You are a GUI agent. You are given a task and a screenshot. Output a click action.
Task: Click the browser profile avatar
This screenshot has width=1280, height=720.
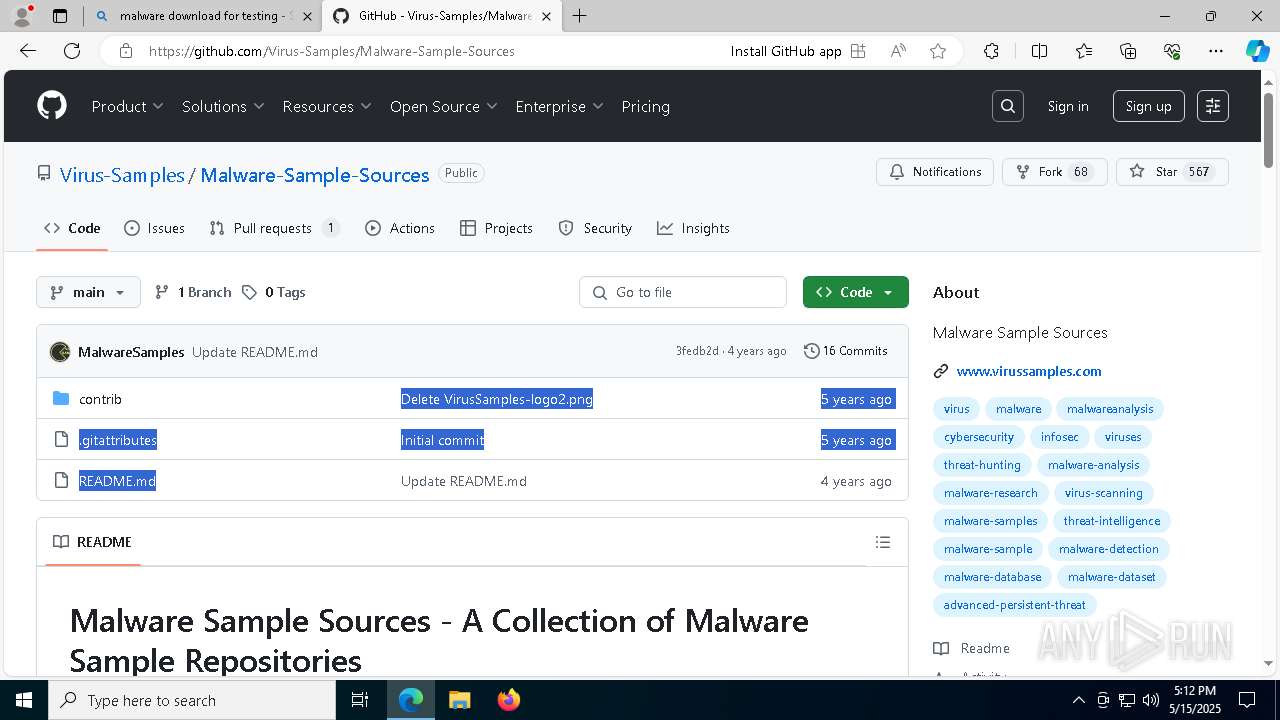(x=22, y=16)
